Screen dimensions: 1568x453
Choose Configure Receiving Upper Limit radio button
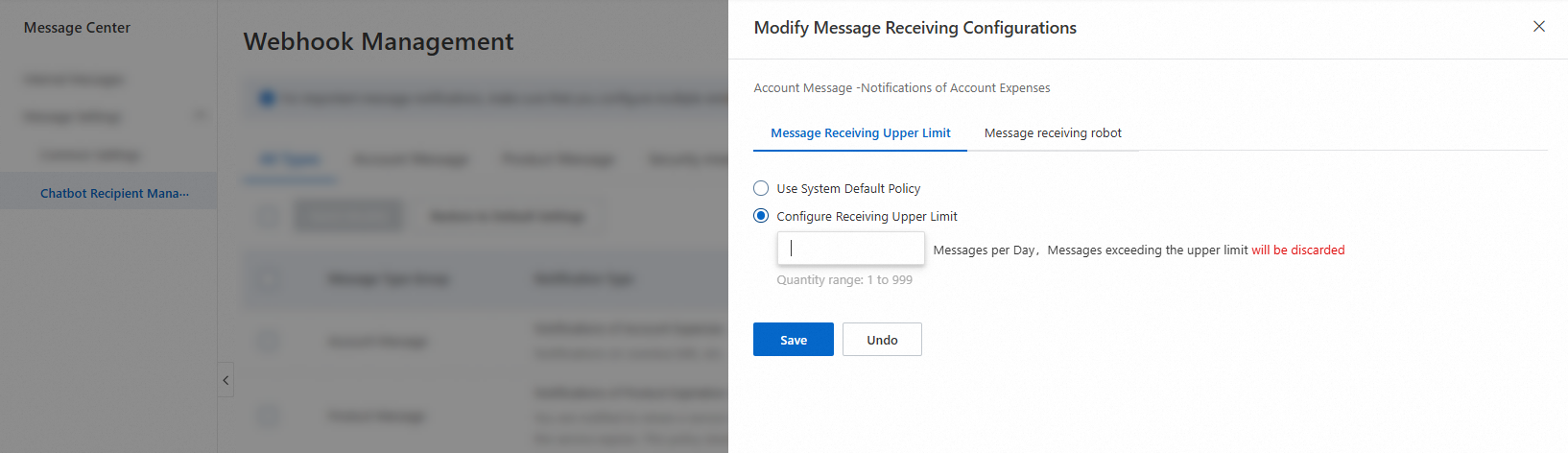pyautogui.click(x=761, y=216)
